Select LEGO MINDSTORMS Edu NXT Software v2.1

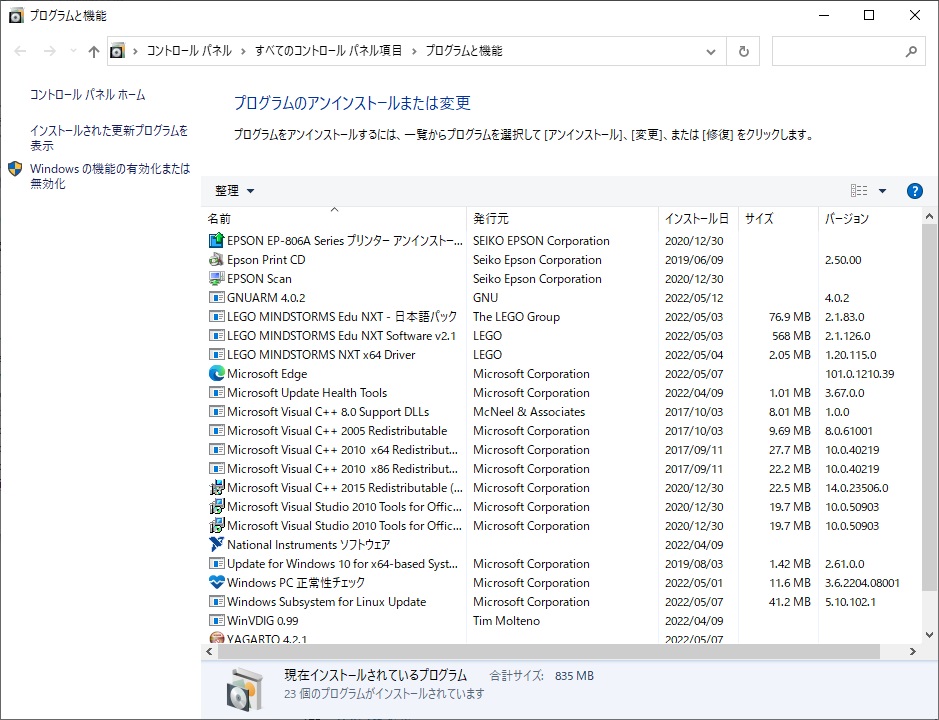[x=341, y=336]
